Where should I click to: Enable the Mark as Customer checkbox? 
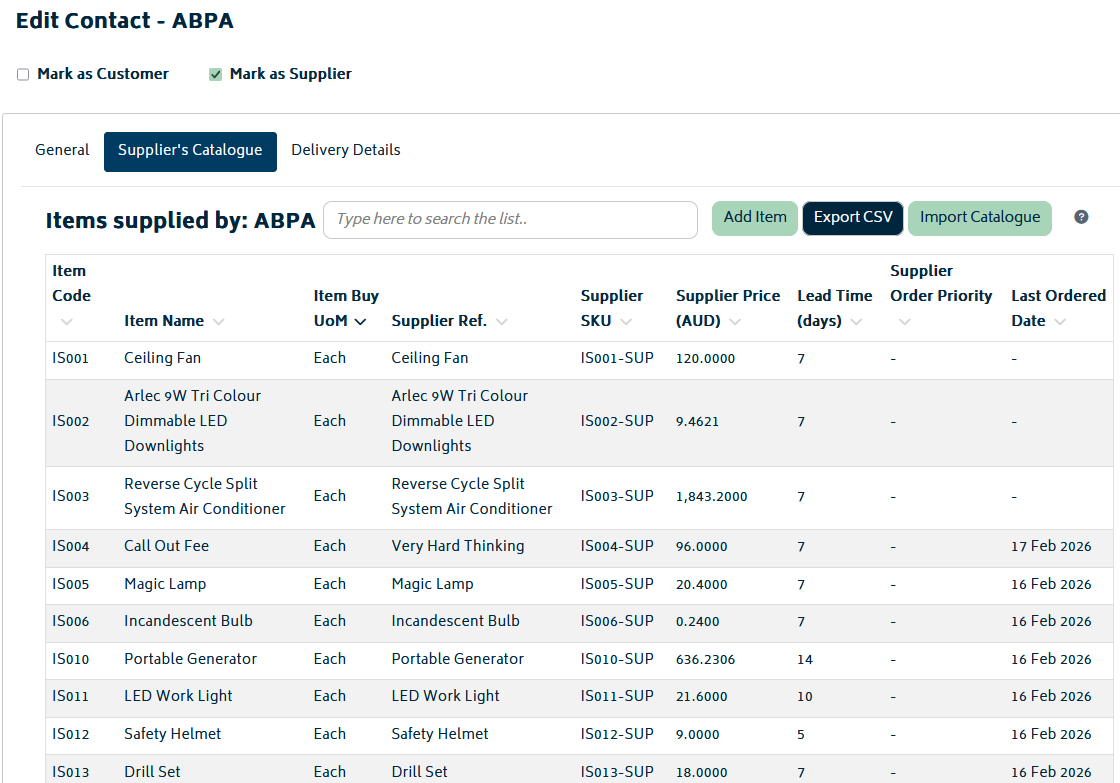pos(23,75)
